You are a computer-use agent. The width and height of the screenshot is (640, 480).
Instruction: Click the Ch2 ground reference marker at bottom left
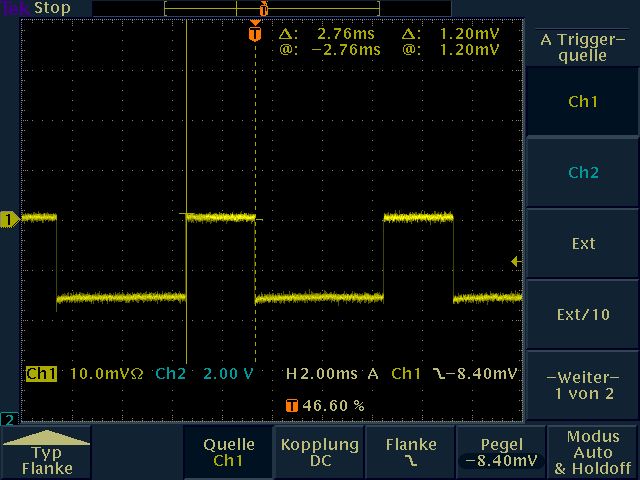pos(9,418)
